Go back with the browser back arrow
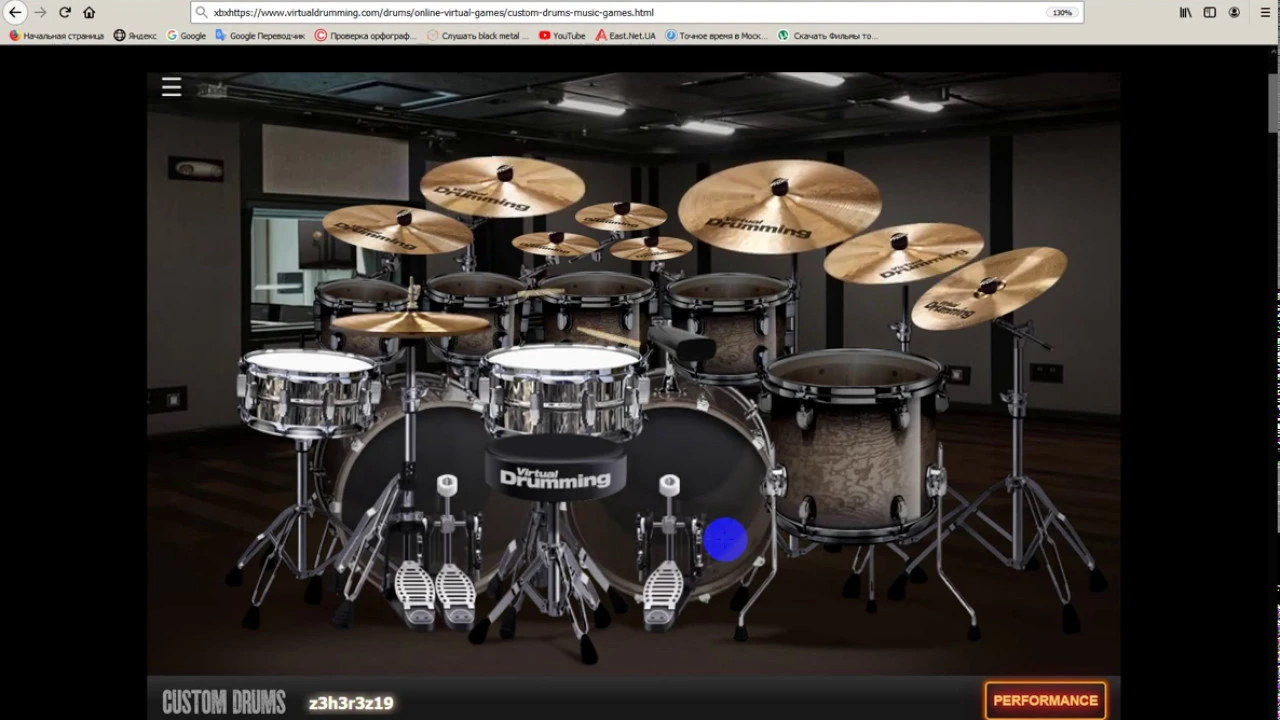Image resolution: width=1280 pixels, height=720 pixels. pyautogui.click(x=15, y=12)
